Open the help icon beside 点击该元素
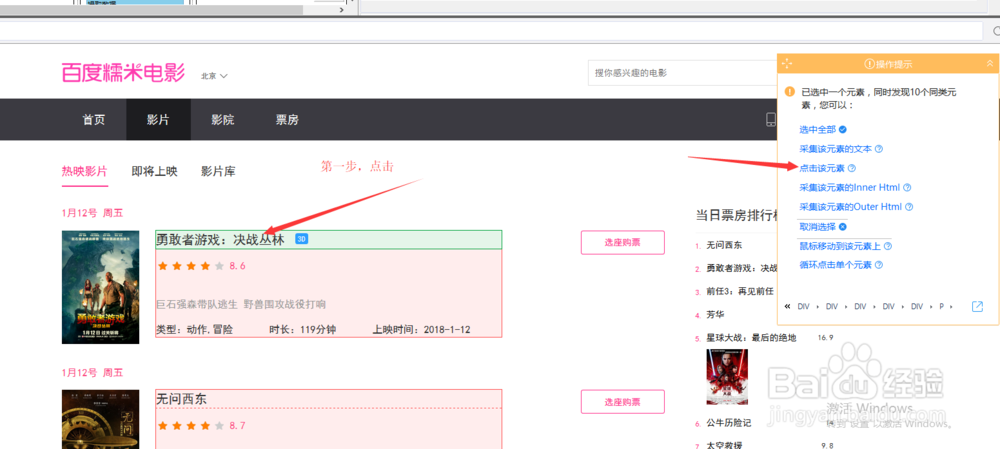 851,168
